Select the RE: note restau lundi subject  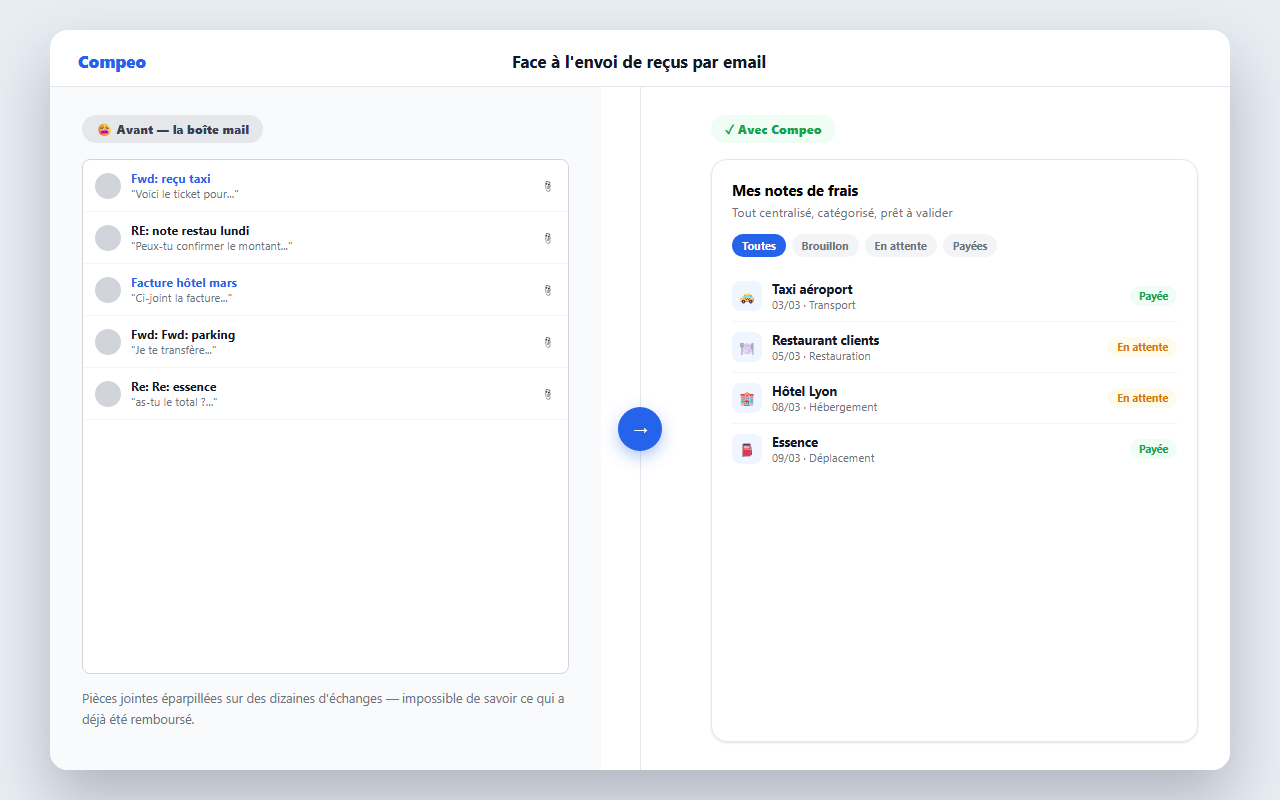[x=190, y=231]
